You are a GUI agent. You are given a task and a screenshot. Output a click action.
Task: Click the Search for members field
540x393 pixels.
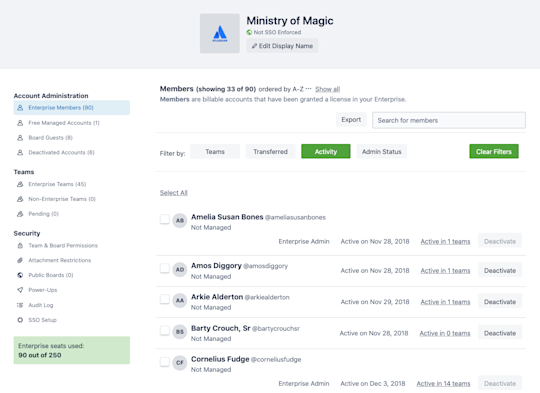click(449, 120)
